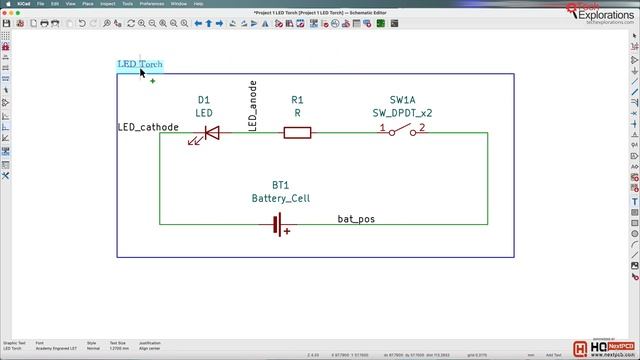Image resolution: width=640 pixels, height=360 pixels.
Task: Navigate forward with the right blue arrow
Action: click(x=220, y=24)
